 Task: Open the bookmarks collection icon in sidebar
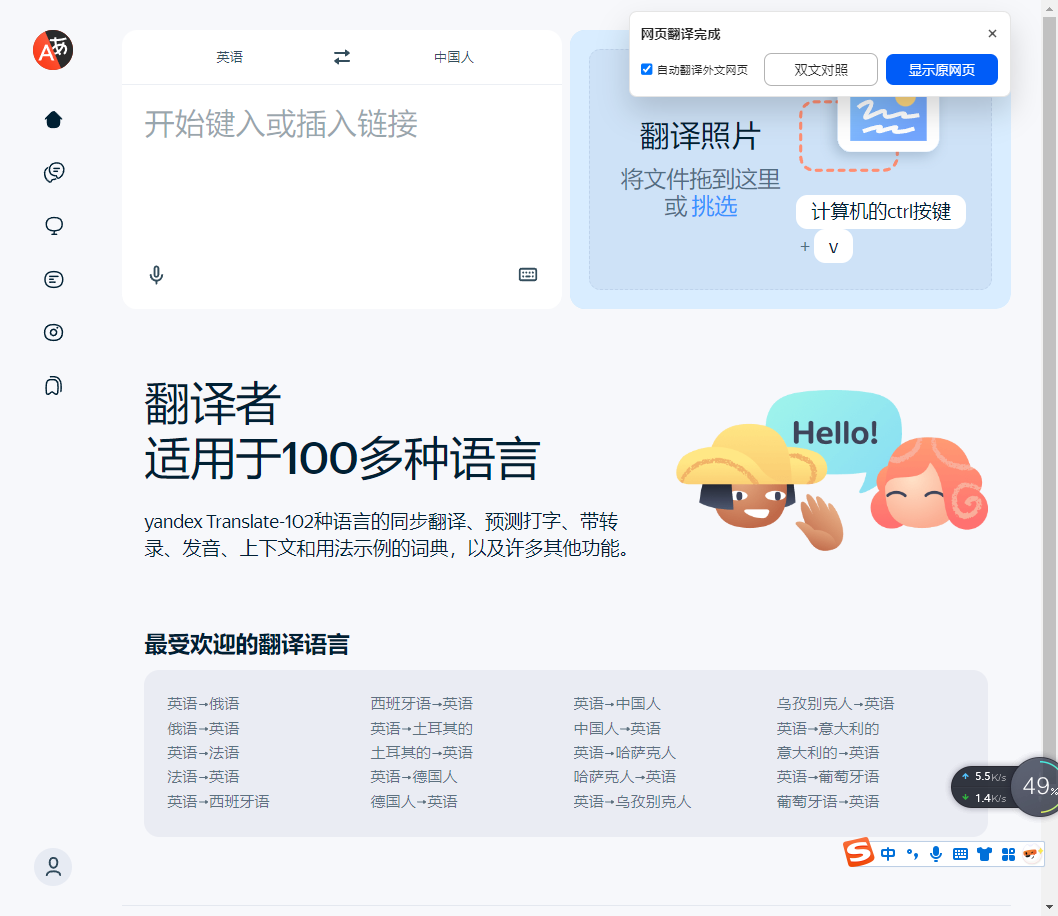pos(53,386)
